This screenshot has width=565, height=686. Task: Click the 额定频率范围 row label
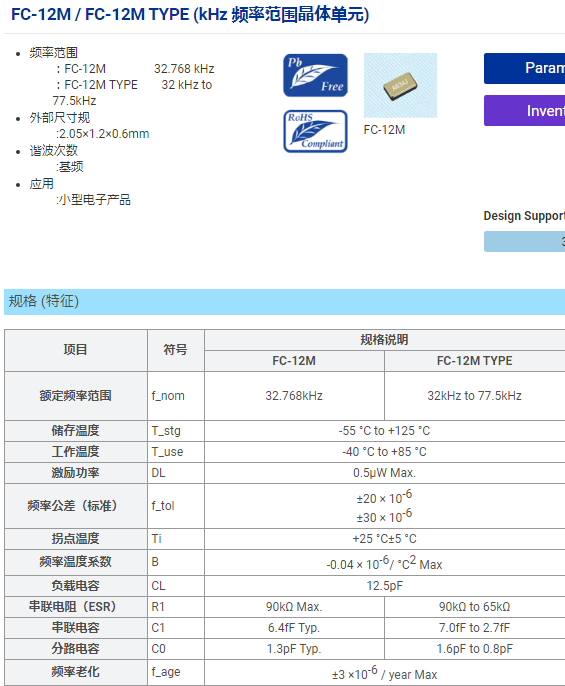point(76,396)
